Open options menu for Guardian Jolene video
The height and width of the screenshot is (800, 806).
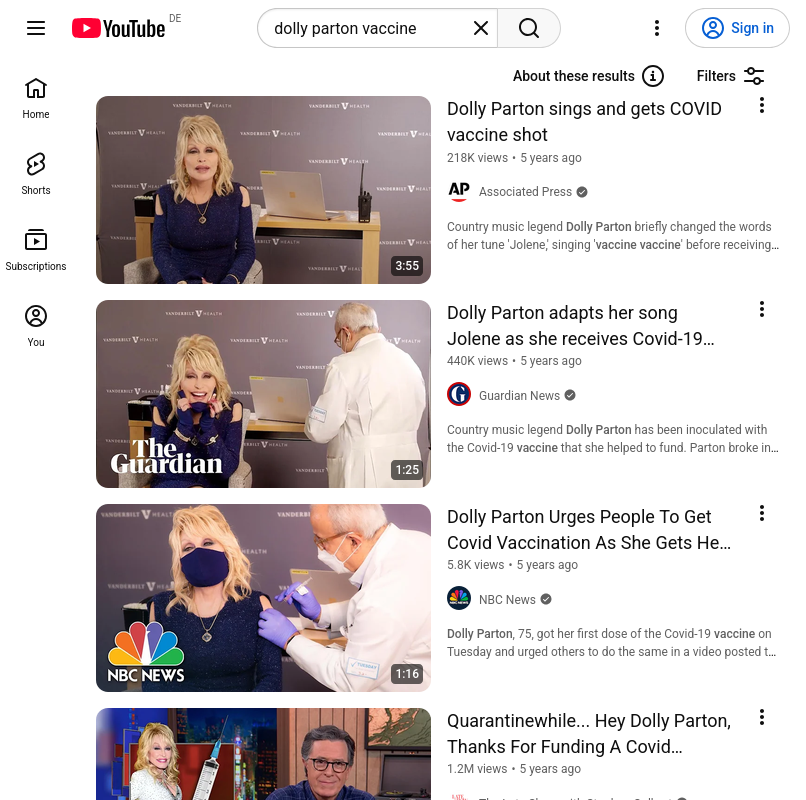tap(762, 309)
